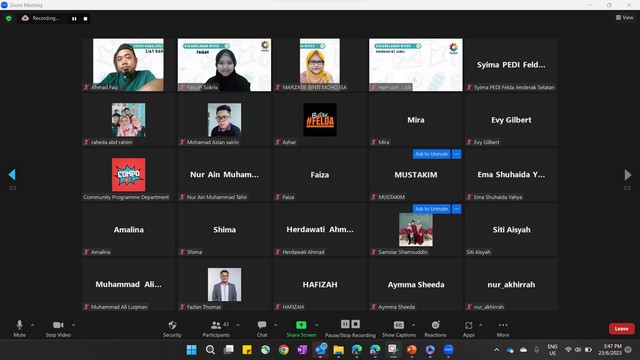Image resolution: width=640 pixels, height=360 pixels.
Task: Click Ask to Unmute on MUSTAKIM tile
Action: point(431,154)
